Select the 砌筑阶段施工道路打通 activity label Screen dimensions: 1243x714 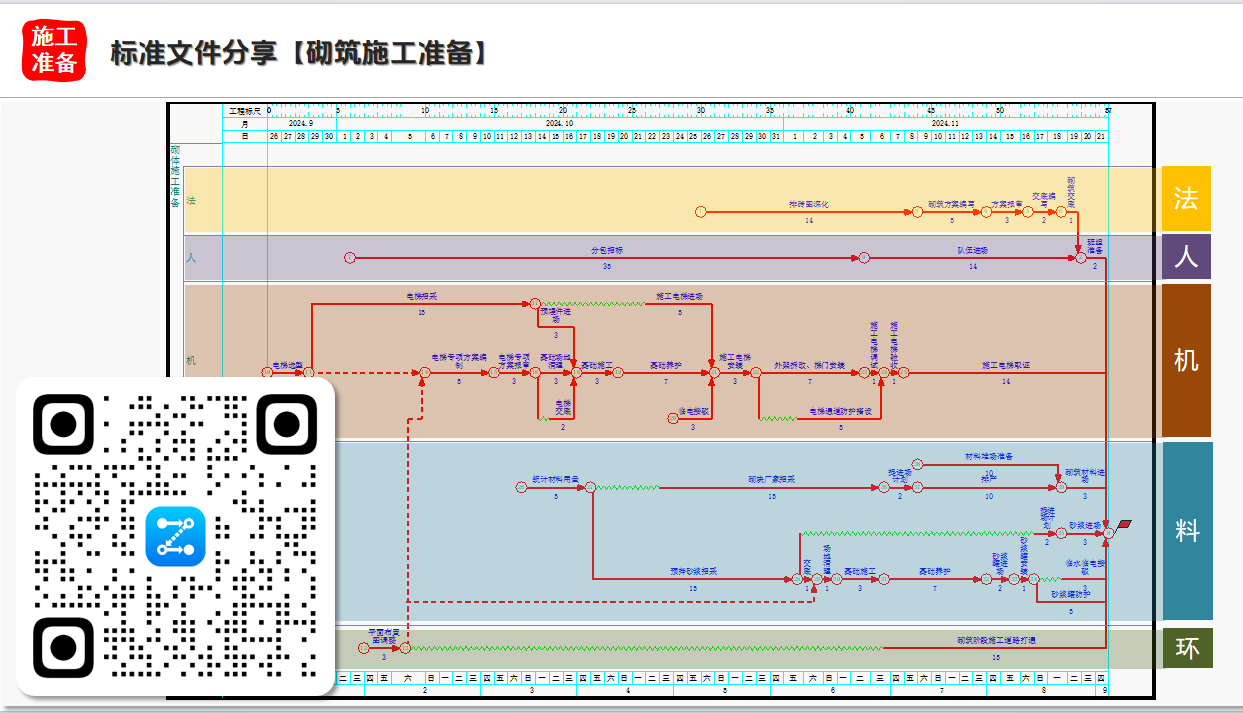coord(996,640)
